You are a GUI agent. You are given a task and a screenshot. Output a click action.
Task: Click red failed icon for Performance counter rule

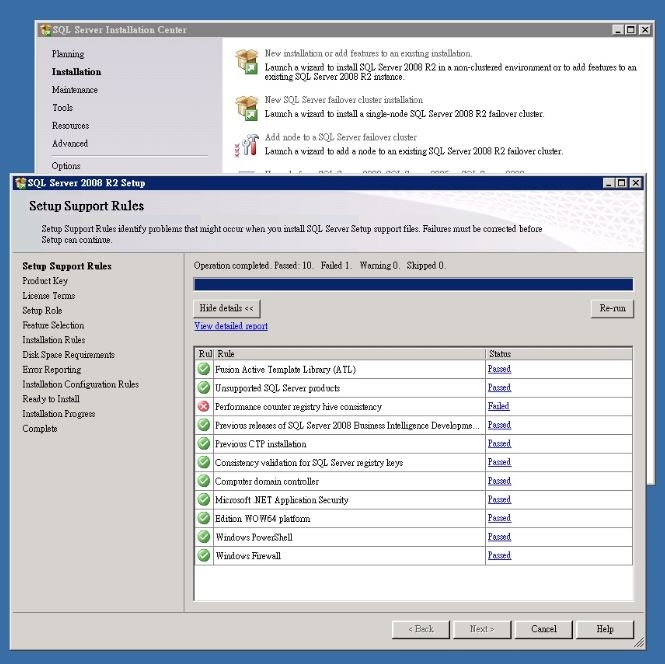204,406
